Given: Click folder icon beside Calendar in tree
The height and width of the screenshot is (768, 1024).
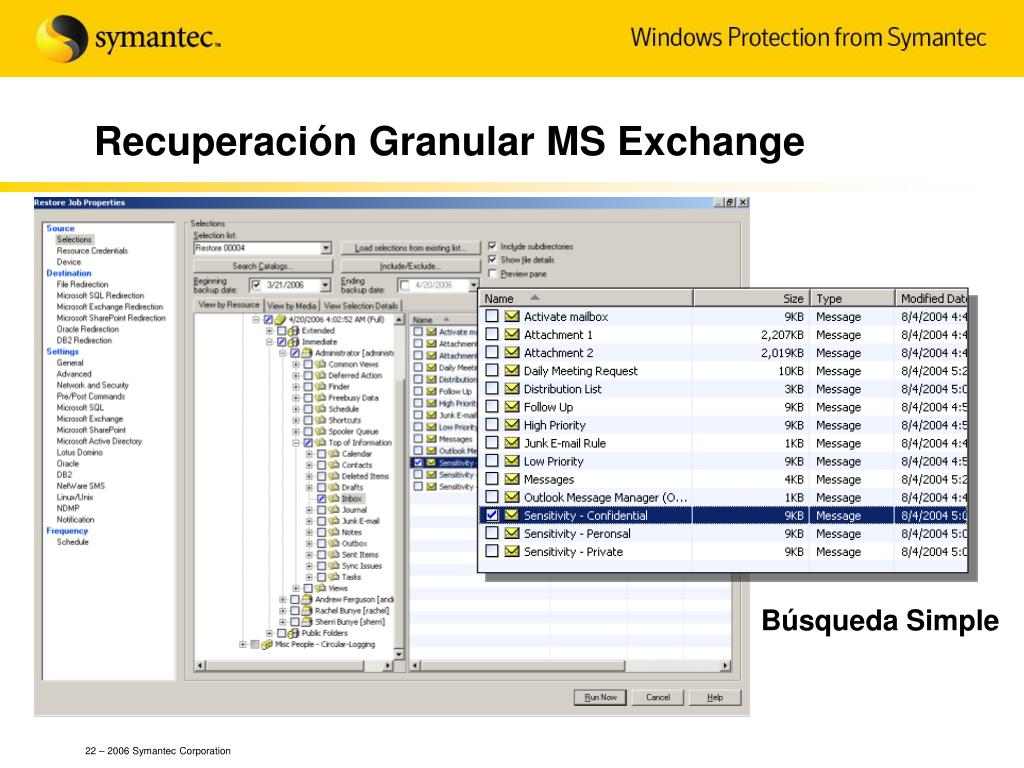Looking at the screenshot, I should point(334,454).
